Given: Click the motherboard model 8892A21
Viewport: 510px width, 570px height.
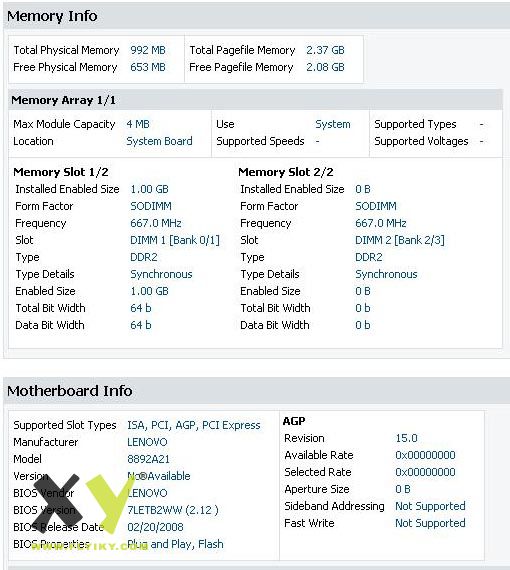Looking at the screenshot, I should (x=148, y=459).
